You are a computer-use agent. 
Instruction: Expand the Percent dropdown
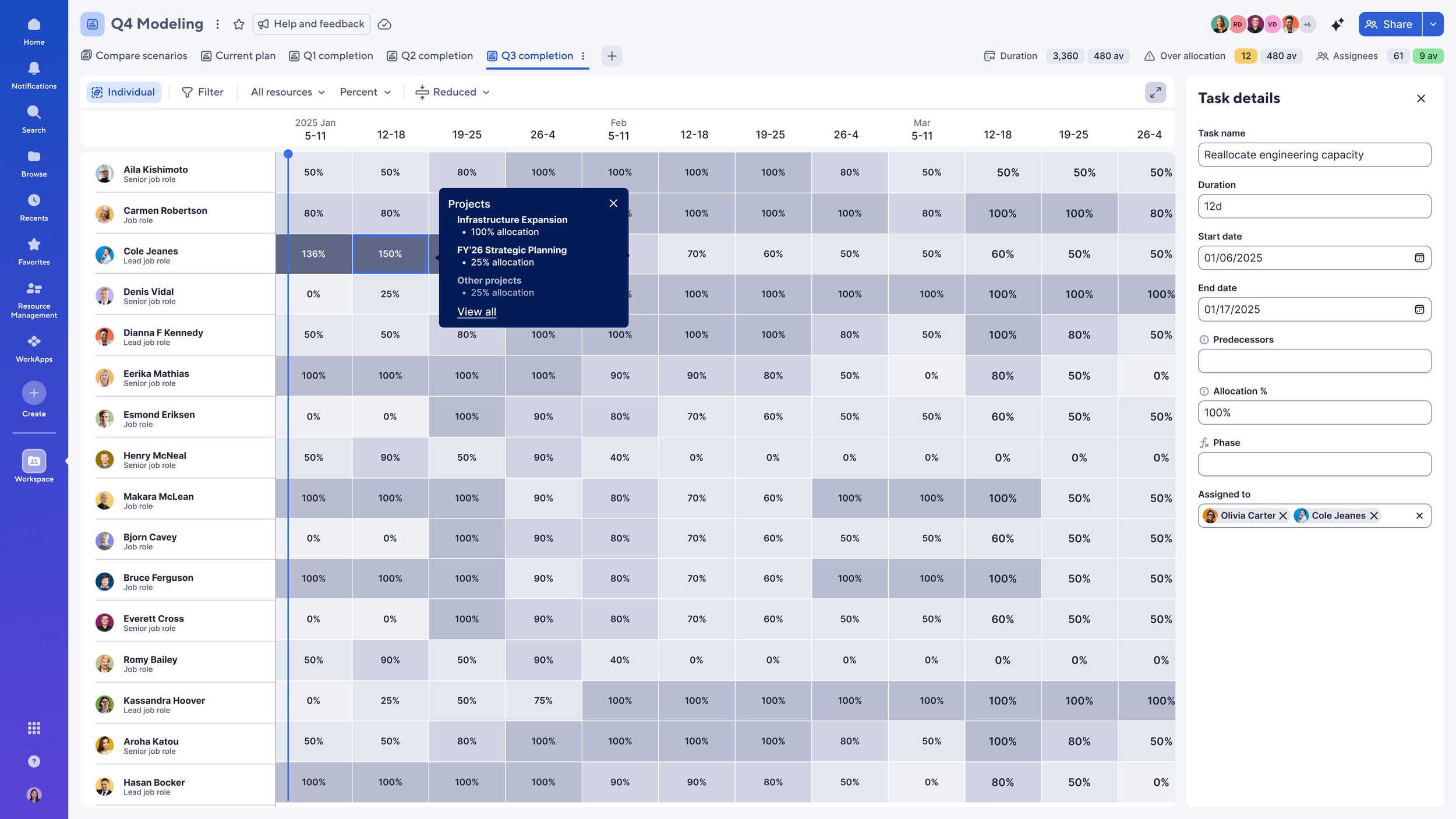tap(365, 92)
